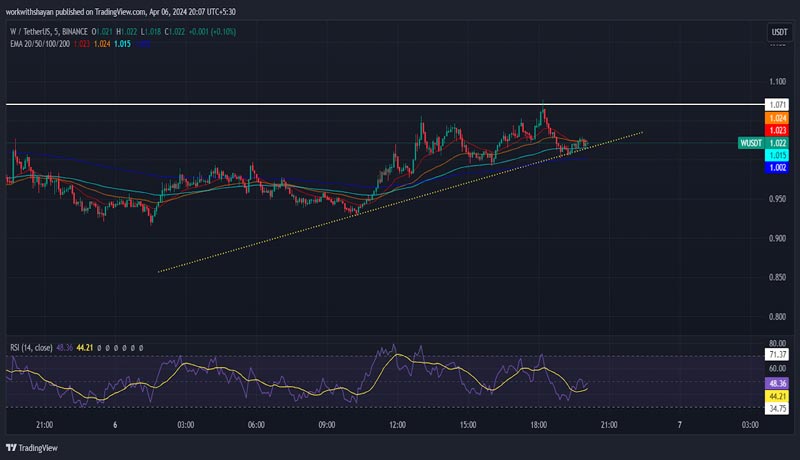Viewport: 800px width, 460px height.
Task: Click the 21:00 time label at left
Action: pyautogui.click(x=44, y=424)
